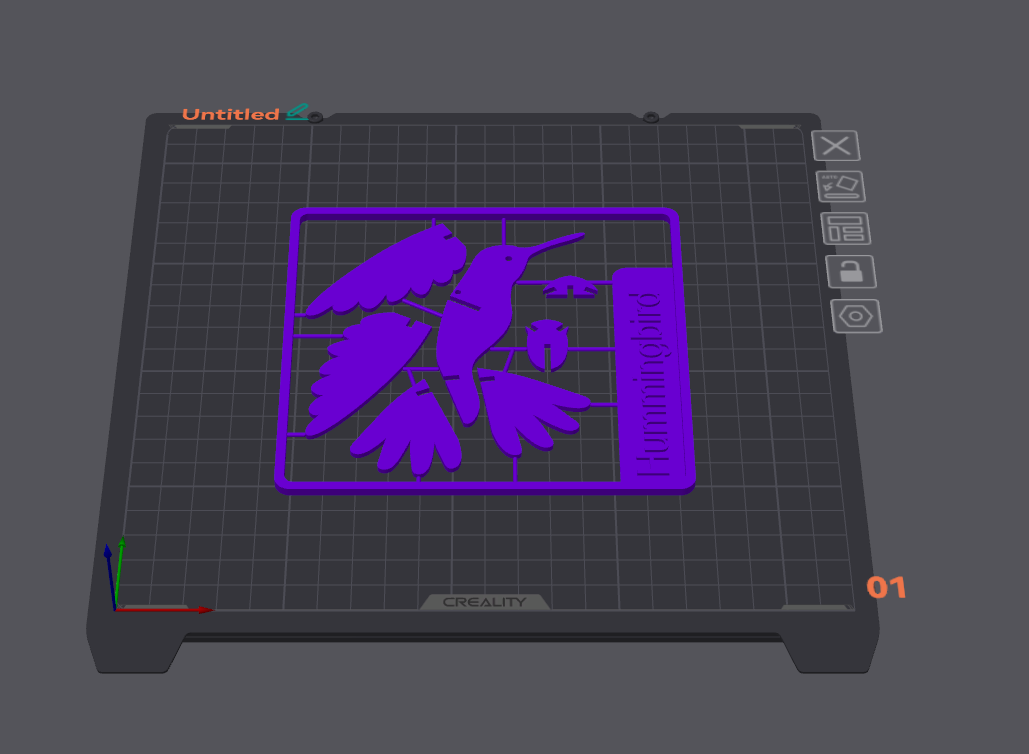Select the purple hummingbird model
This screenshot has height=754, width=1029.
pos(485,351)
